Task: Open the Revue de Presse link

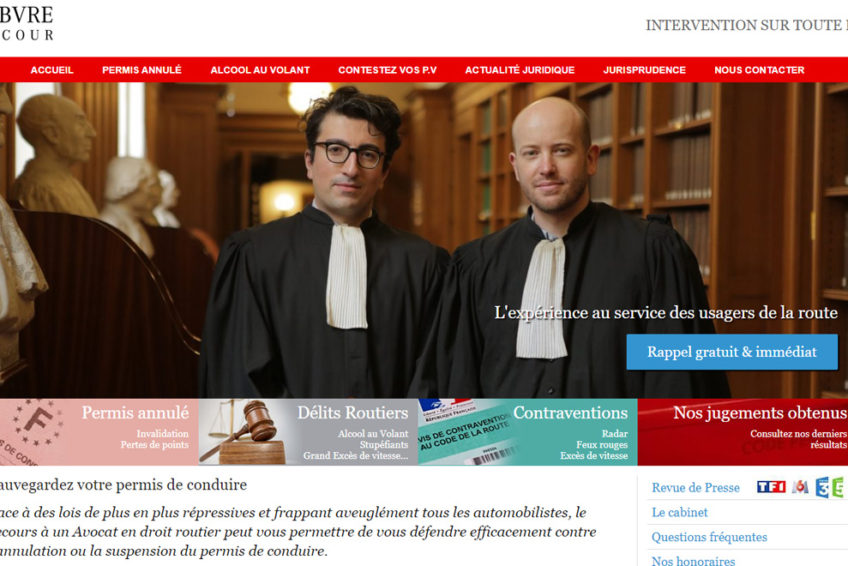Action: (x=695, y=488)
